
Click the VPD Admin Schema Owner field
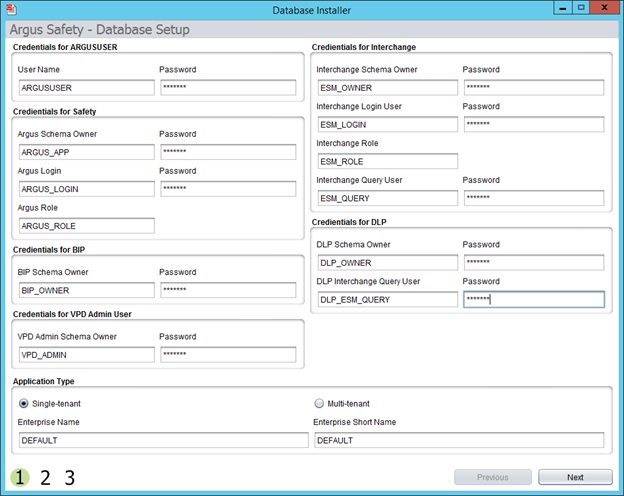[x=87, y=355]
